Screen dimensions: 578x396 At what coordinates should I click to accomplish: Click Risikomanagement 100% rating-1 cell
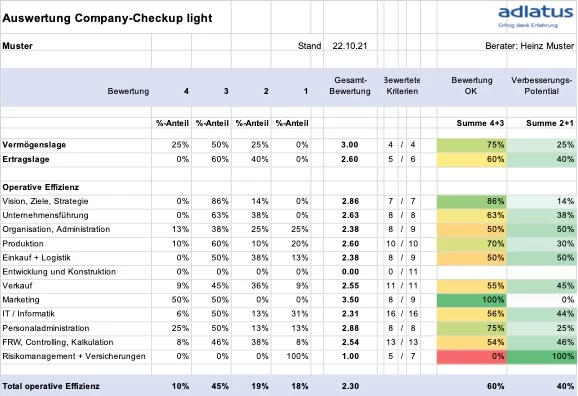click(297, 356)
